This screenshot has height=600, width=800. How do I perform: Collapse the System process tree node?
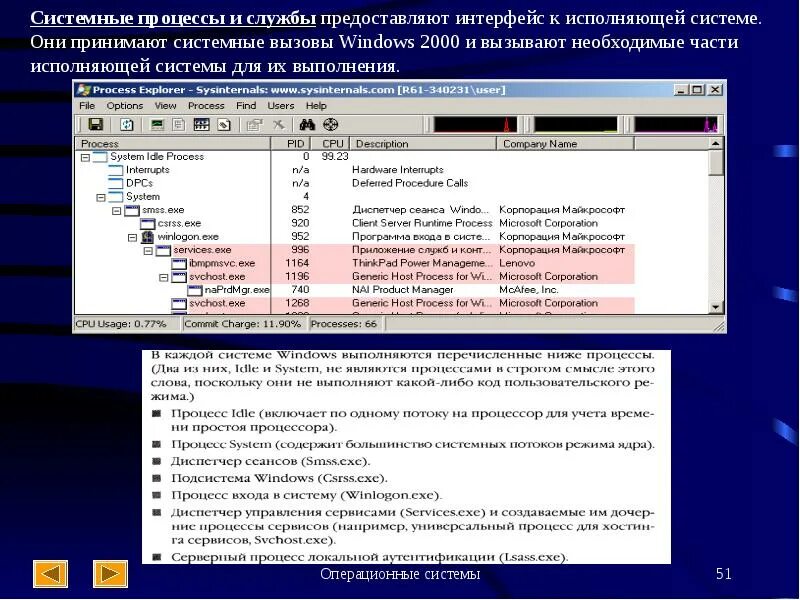(x=101, y=197)
